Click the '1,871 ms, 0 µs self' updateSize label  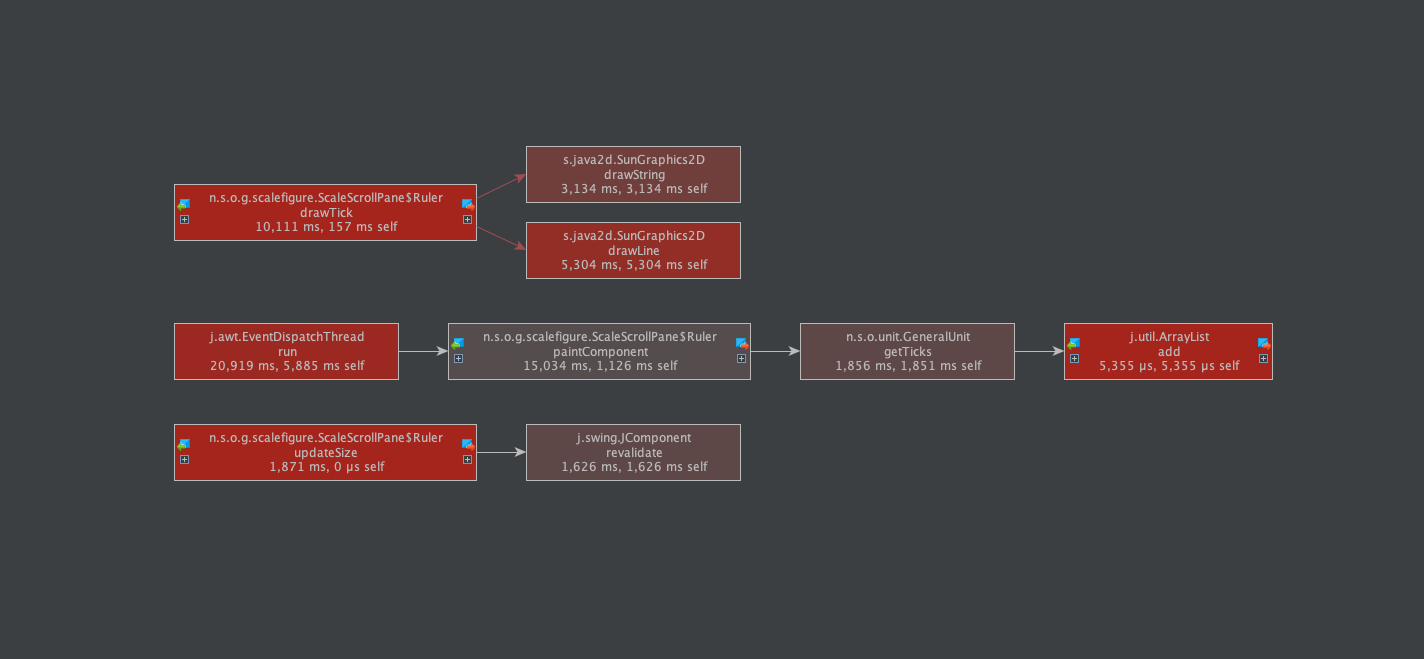(x=326, y=467)
